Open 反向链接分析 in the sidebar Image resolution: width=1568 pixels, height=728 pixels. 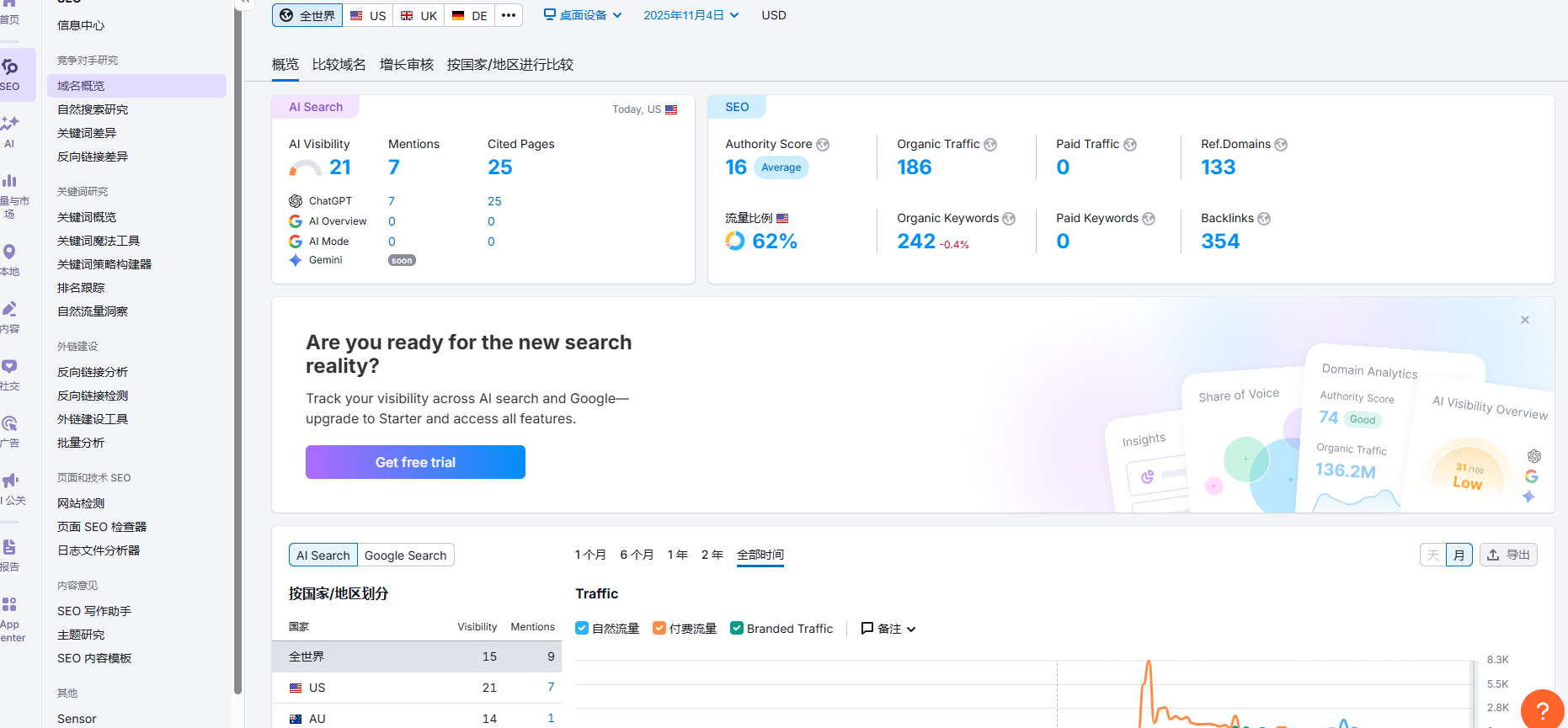click(x=93, y=372)
